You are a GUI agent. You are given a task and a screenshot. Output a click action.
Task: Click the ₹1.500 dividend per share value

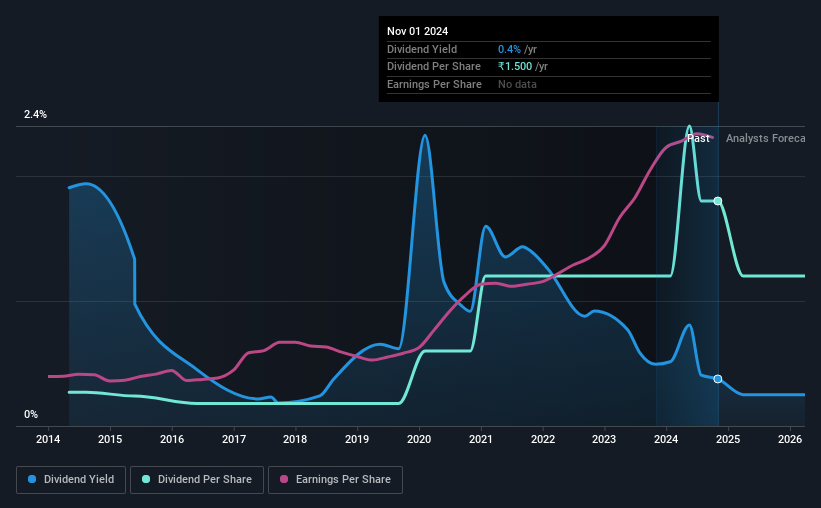pyautogui.click(x=515, y=67)
